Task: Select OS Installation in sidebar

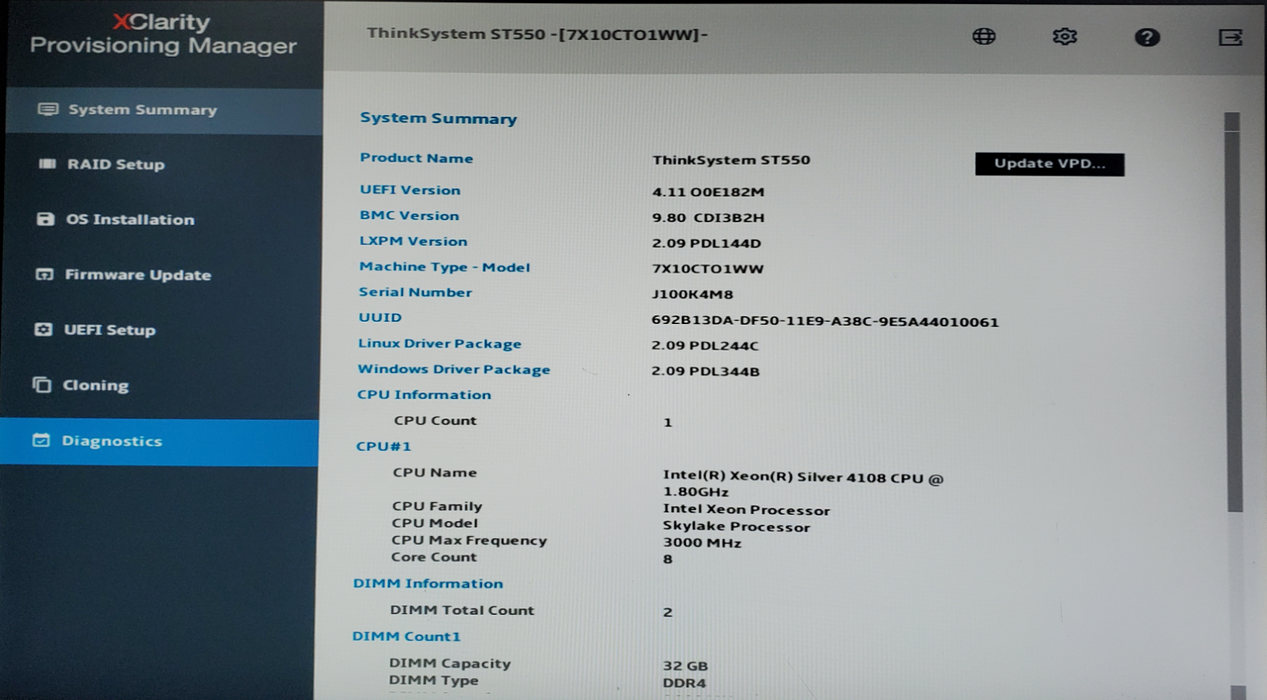Action: click(161, 219)
